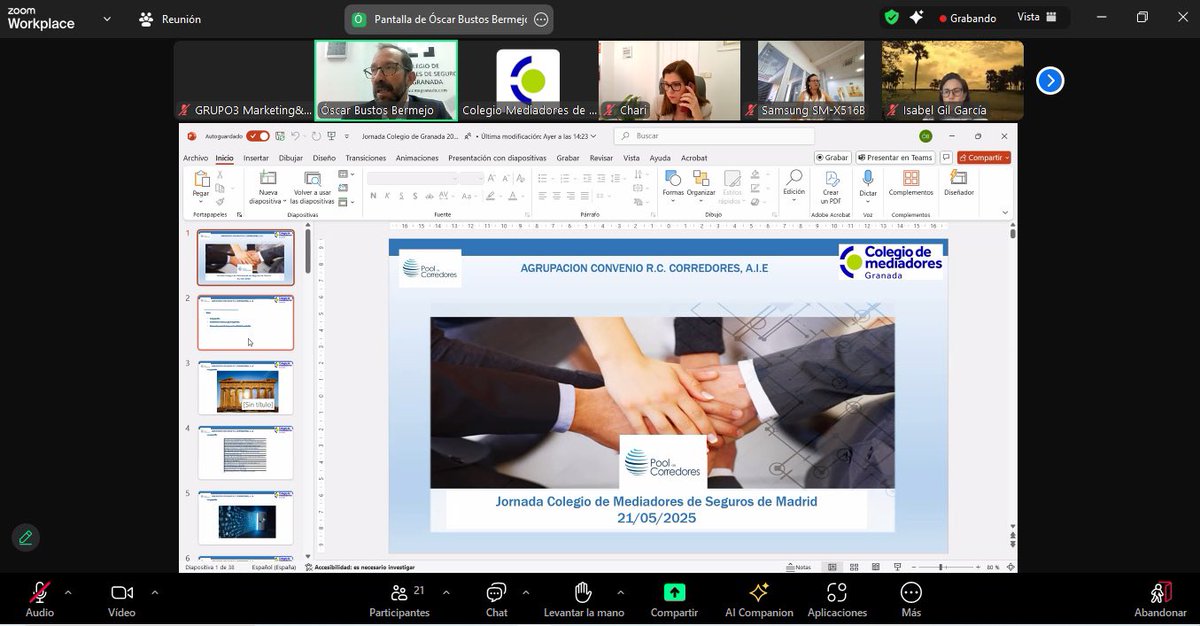Unmute using the Audio microphone icon
This screenshot has height=626, width=1200.
(40, 592)
